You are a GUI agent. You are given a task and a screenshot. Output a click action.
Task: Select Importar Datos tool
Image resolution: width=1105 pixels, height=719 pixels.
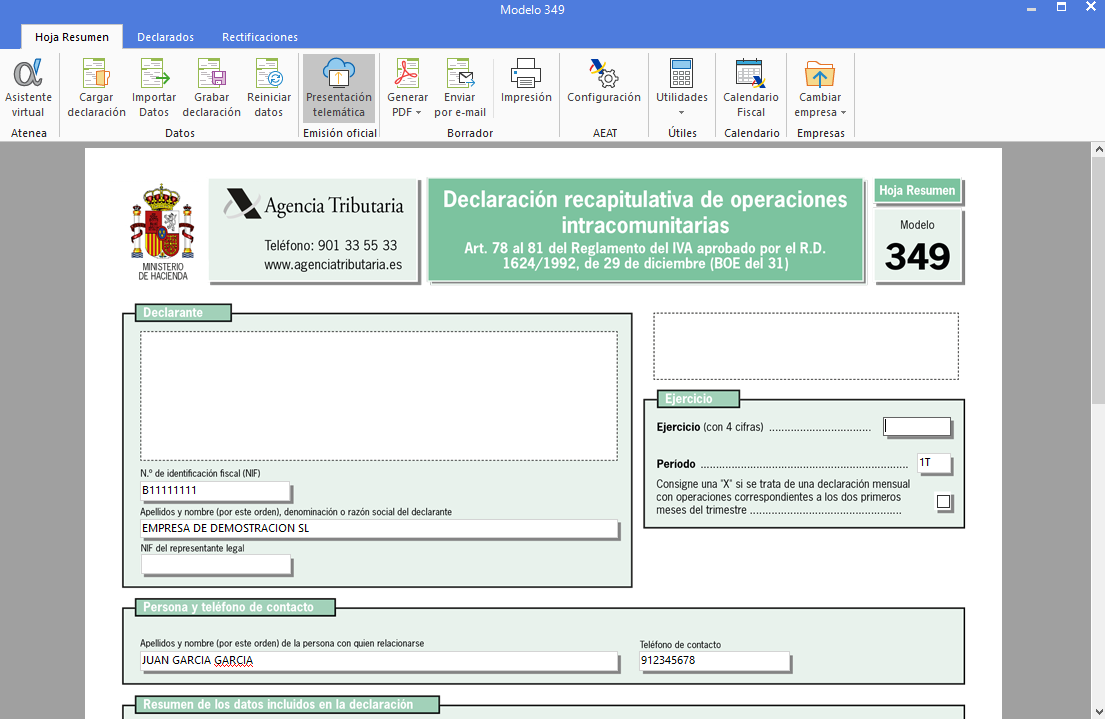pyautogui.click(x=154, y=87)
